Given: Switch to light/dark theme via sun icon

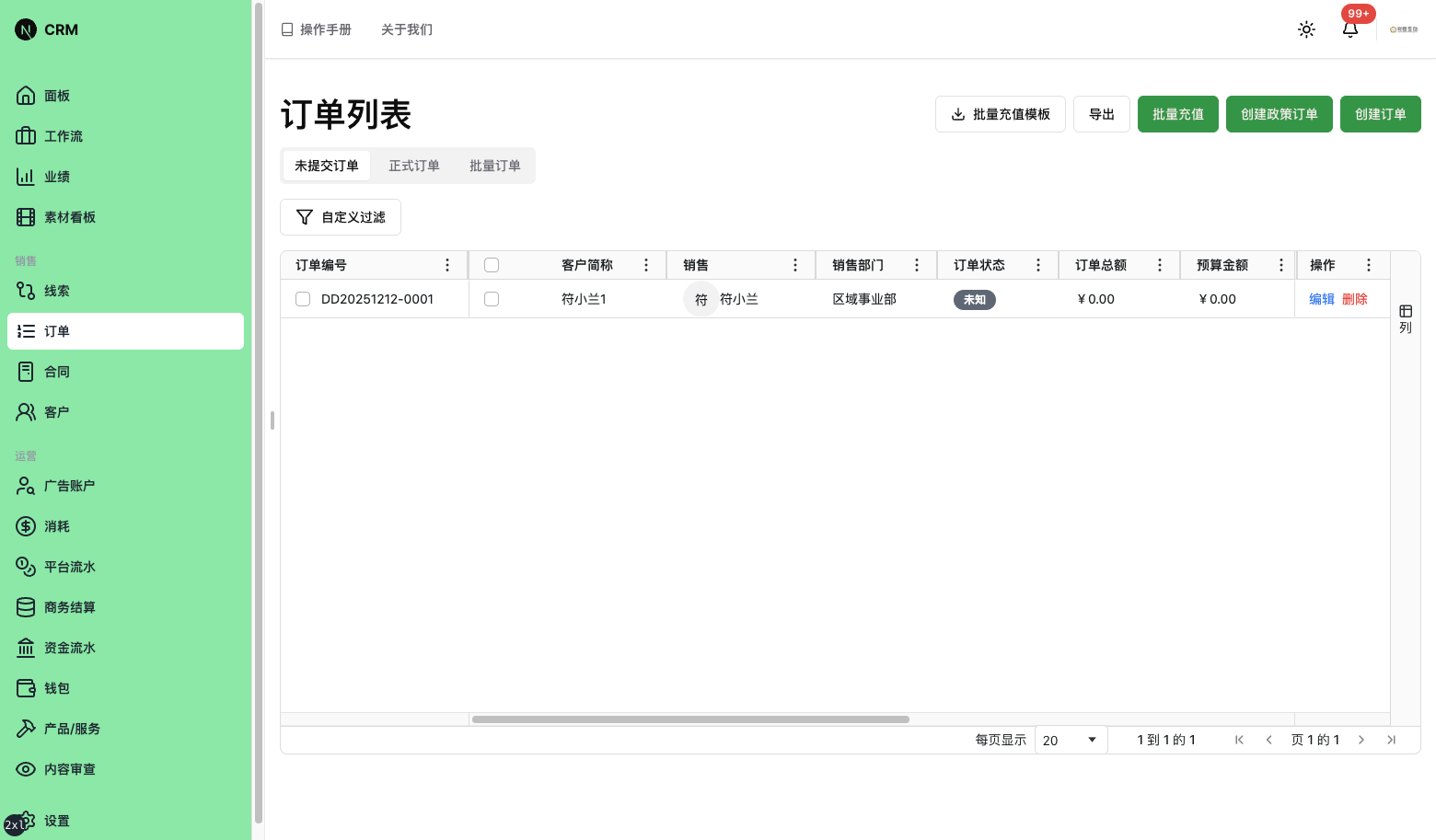Looking at the screenshot, I should (1306, 29).
